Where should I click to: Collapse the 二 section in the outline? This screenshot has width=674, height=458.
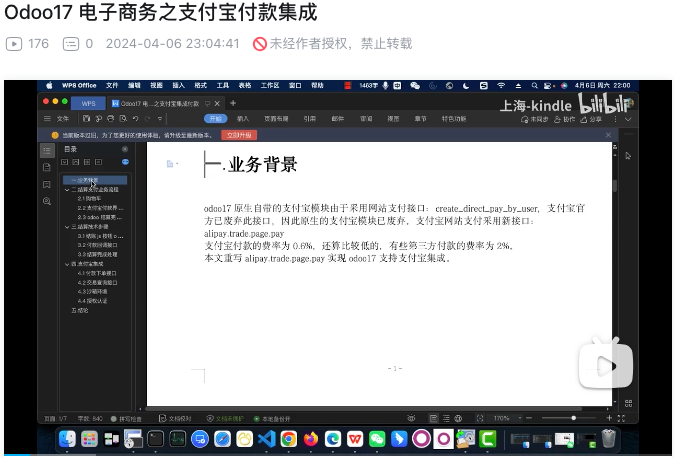[x=67, y=190]
